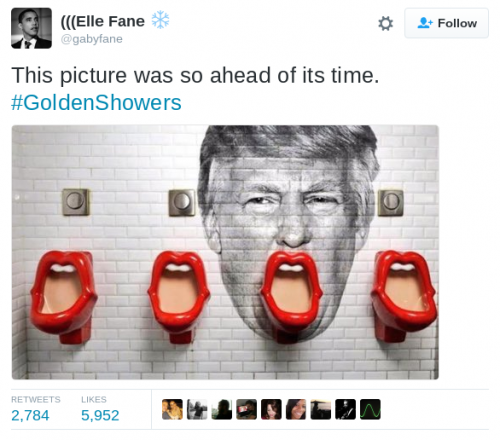This screenshot has height=440, width=500.
Task: Click the (((Elle Fane display name
Action: pyautogui.click(x=103, y=21)
